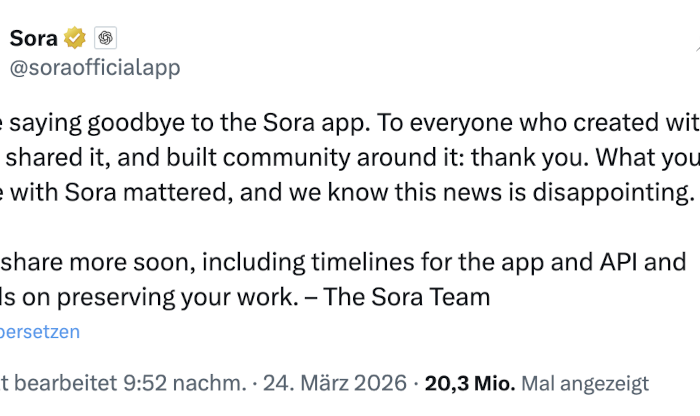Open the @soraofficialapp handle link
Viewport: 700px width, 416px height.
(94, 67)
